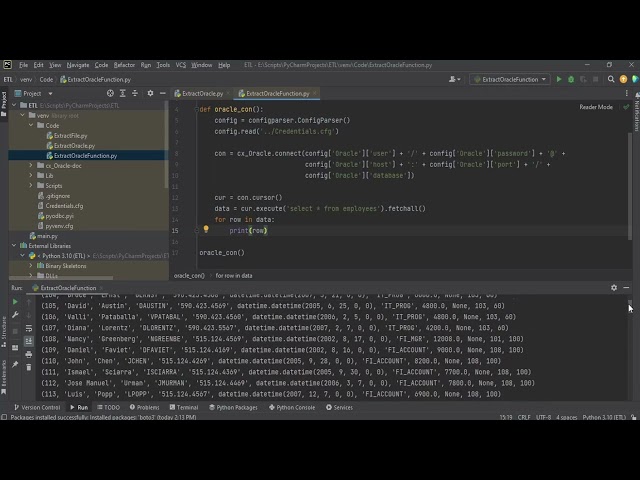This screenshot has width=640, height=480.
Task: Expand all items in Project tree
Action: click(122, 93)
